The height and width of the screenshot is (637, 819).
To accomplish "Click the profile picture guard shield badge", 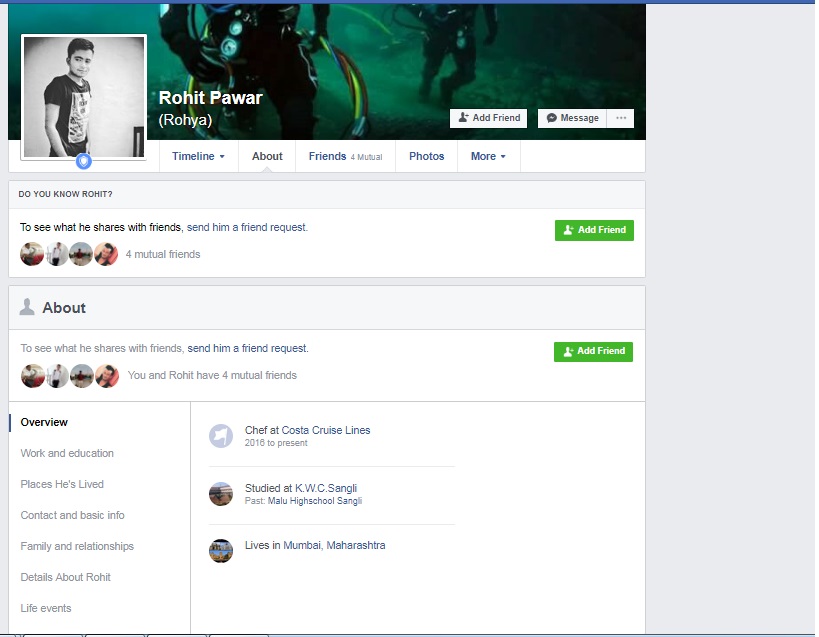I will pos(84,162).
